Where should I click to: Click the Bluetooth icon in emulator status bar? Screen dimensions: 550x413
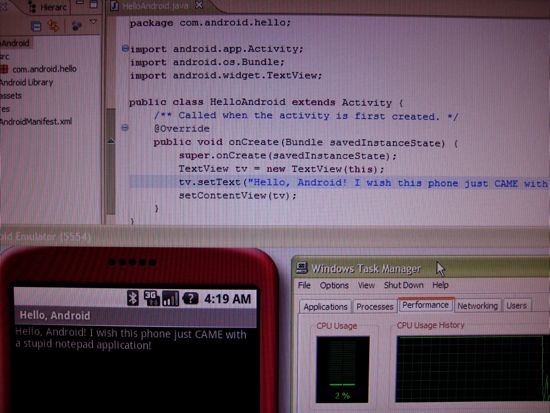(133, 298)
